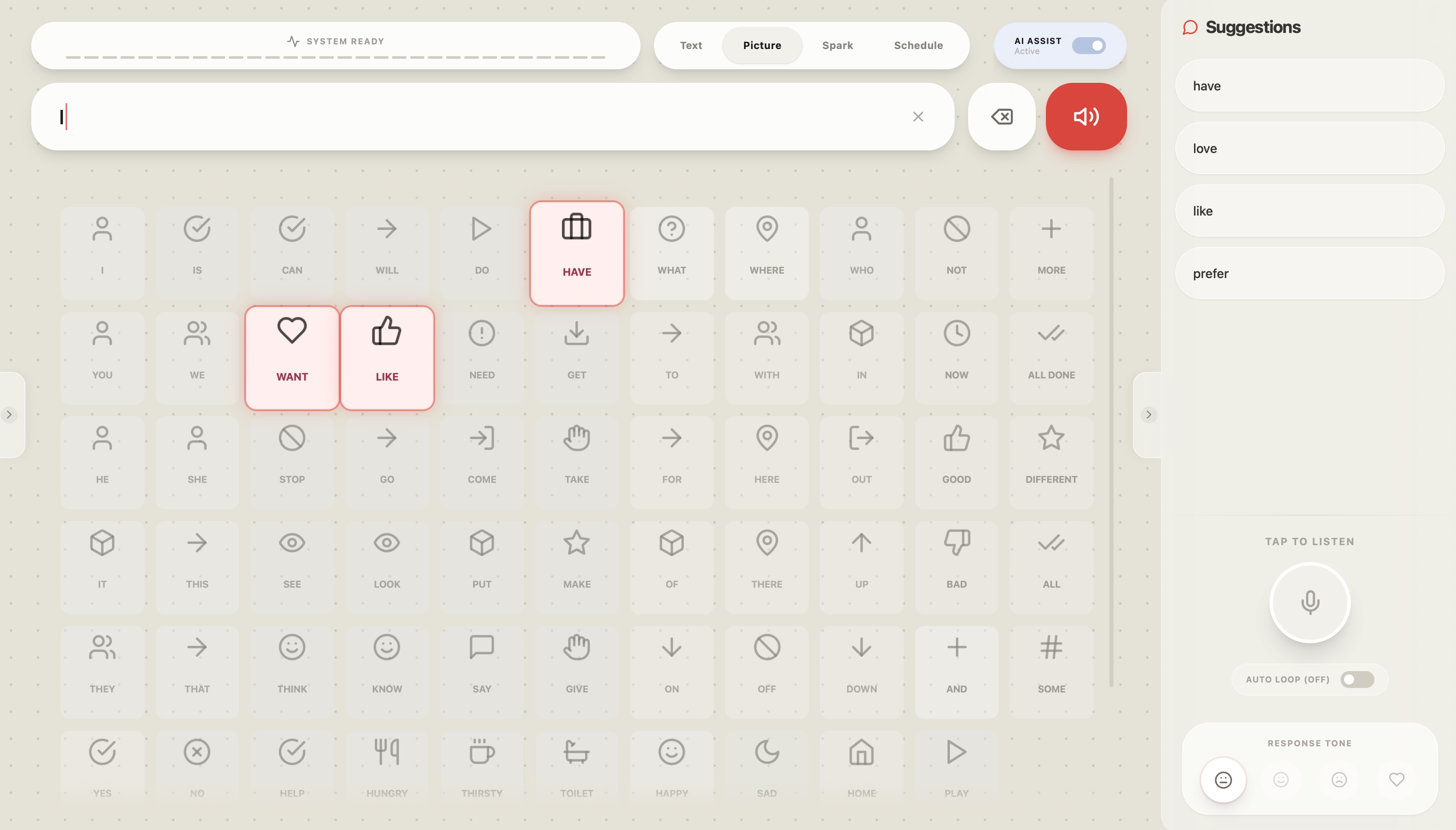The height and width of the screenshot is (830, 1456).
Task: Clear the message with the X icon
Action: [x=918, y=117]
